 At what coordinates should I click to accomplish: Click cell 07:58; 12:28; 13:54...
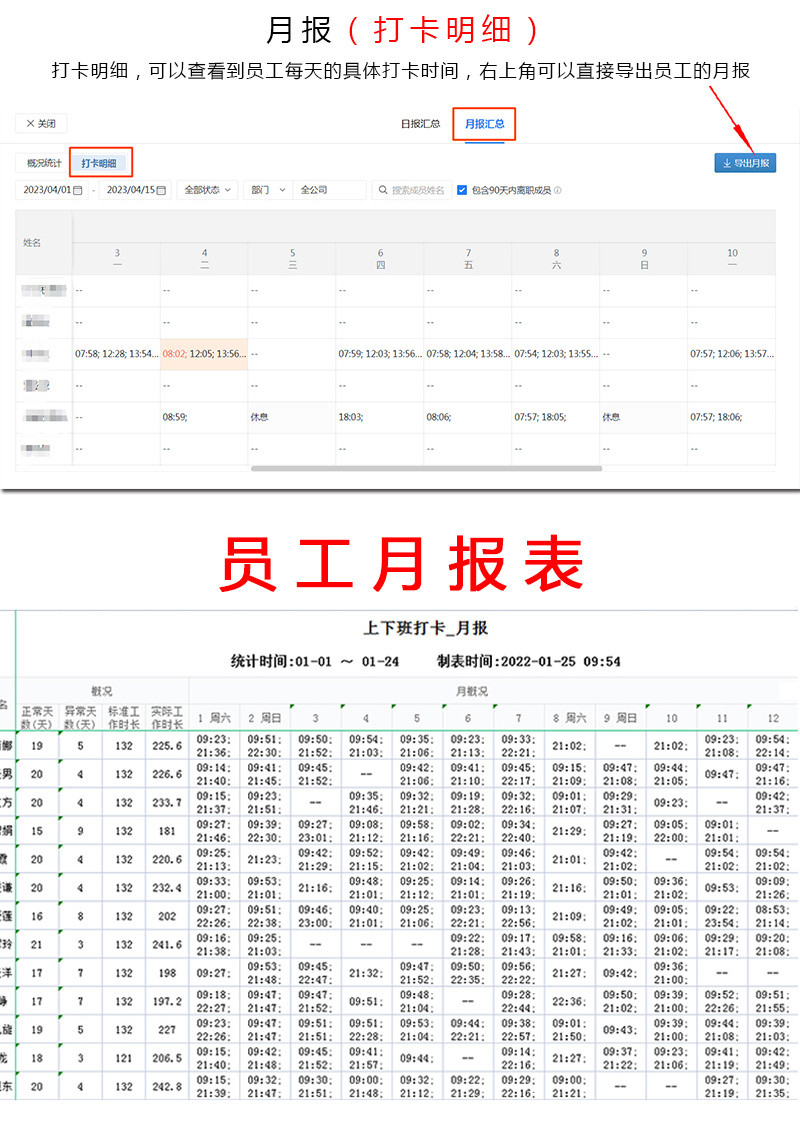117,354
